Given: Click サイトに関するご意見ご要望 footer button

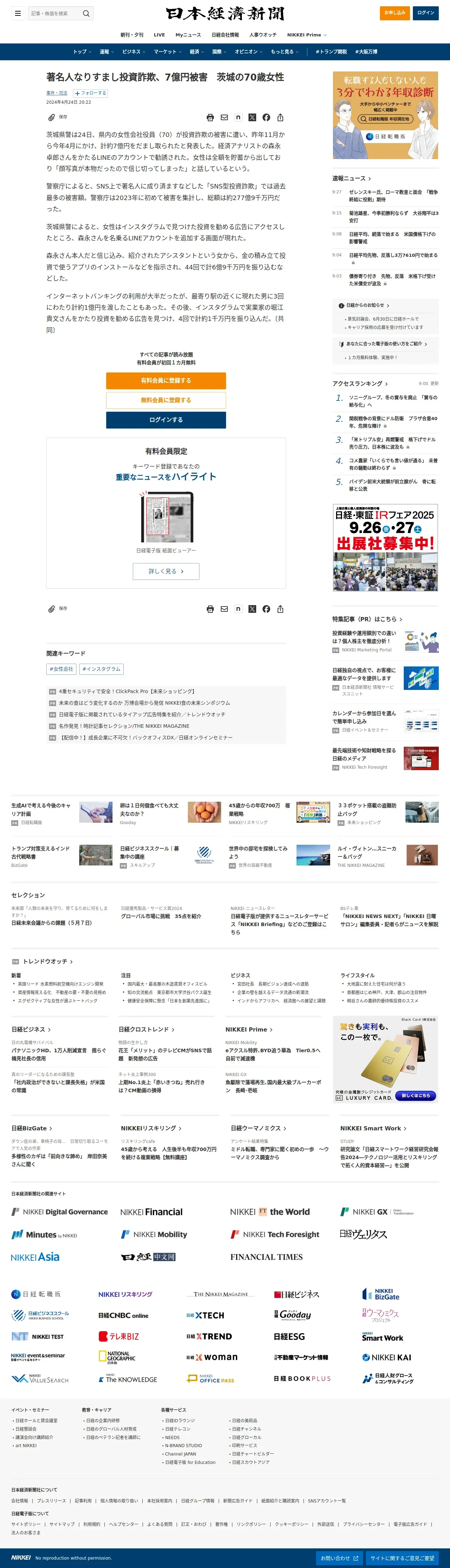Looking at the screenshot, I should tap(402, 1558).
